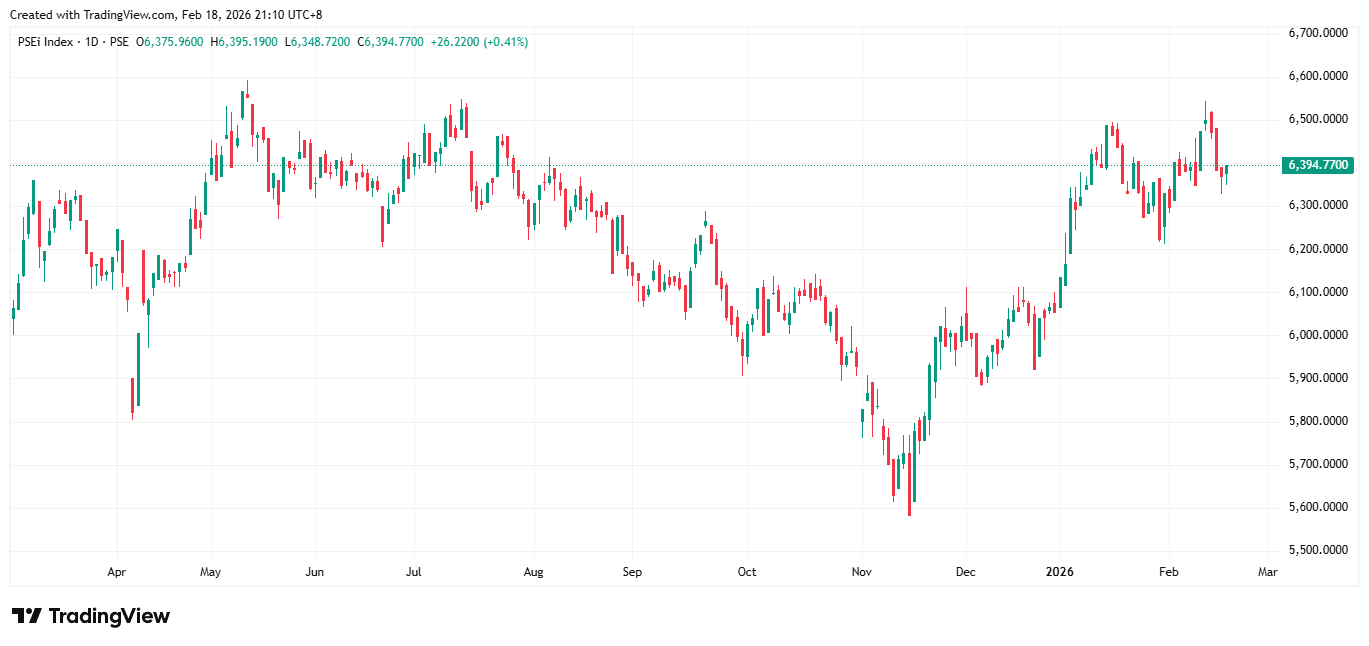Viewport: 1369px width, 646px height.
Task: Click the 2026 year label on time axis
Action: 1059,572
